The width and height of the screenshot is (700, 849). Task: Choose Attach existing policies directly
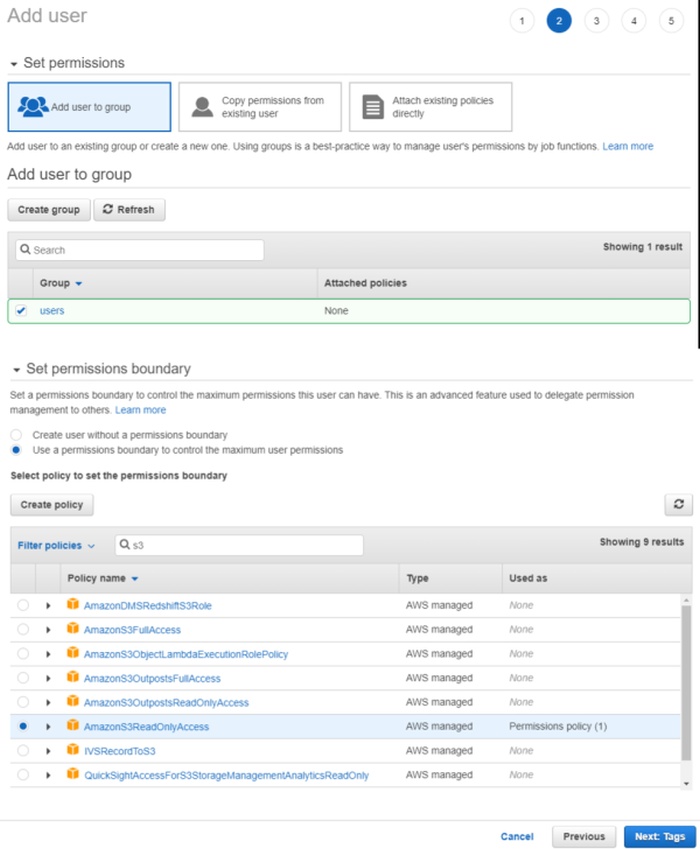point(430,107)
